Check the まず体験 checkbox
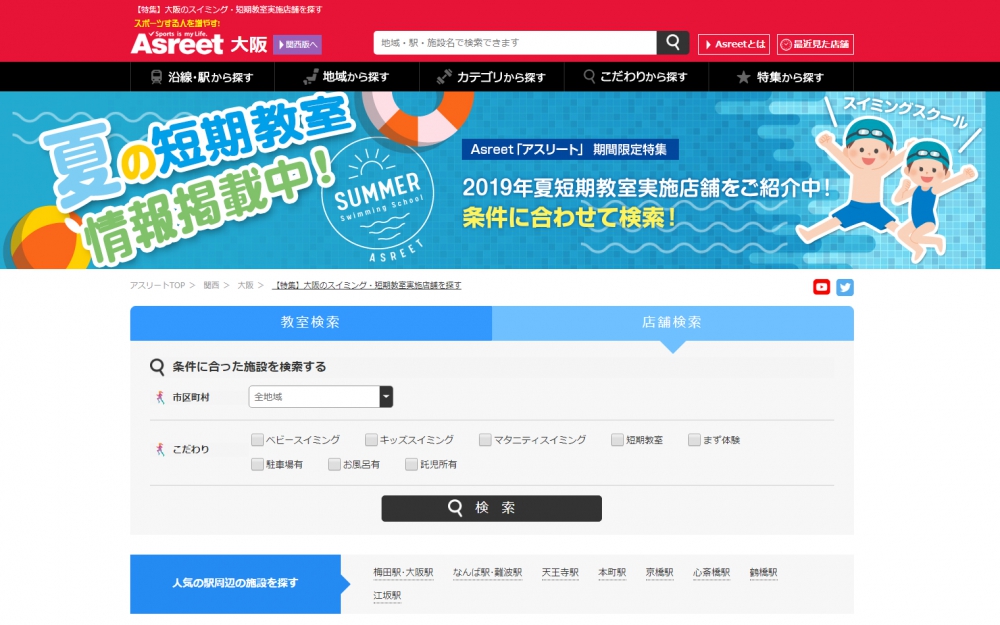Viewport: 1000px width, 625px height. click(x=695, y=439)
